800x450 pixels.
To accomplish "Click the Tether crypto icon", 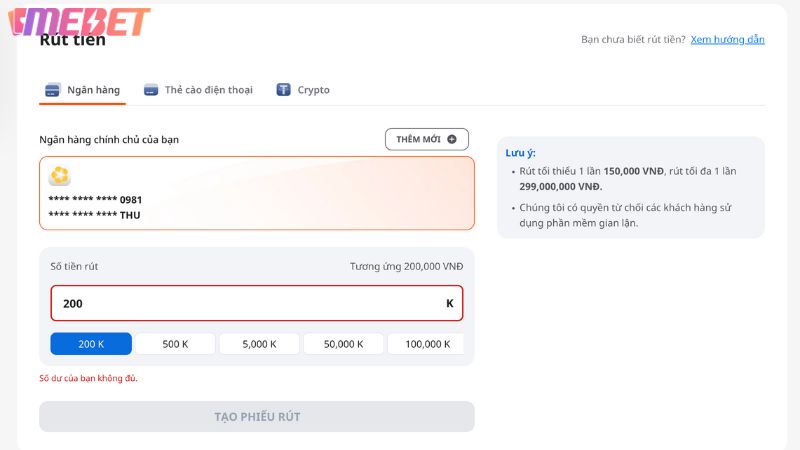I will pyautogui.click(x=283, y=90).
